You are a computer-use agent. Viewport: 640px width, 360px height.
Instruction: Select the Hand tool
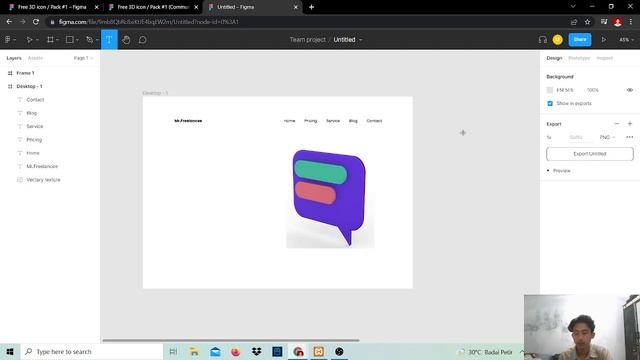[126, 40]
